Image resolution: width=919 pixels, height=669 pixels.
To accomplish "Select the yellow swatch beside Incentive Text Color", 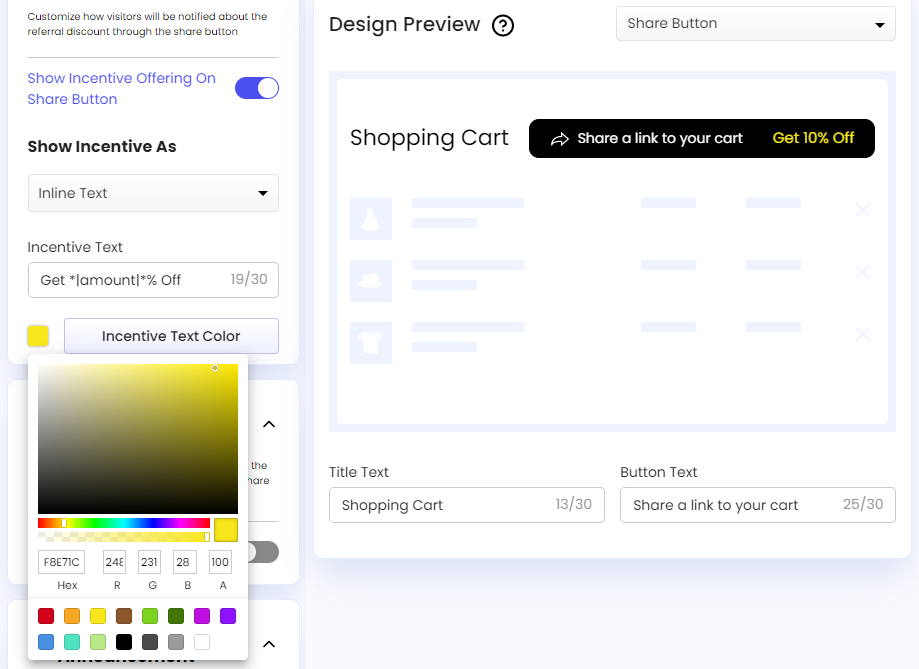I will [38, 335].
